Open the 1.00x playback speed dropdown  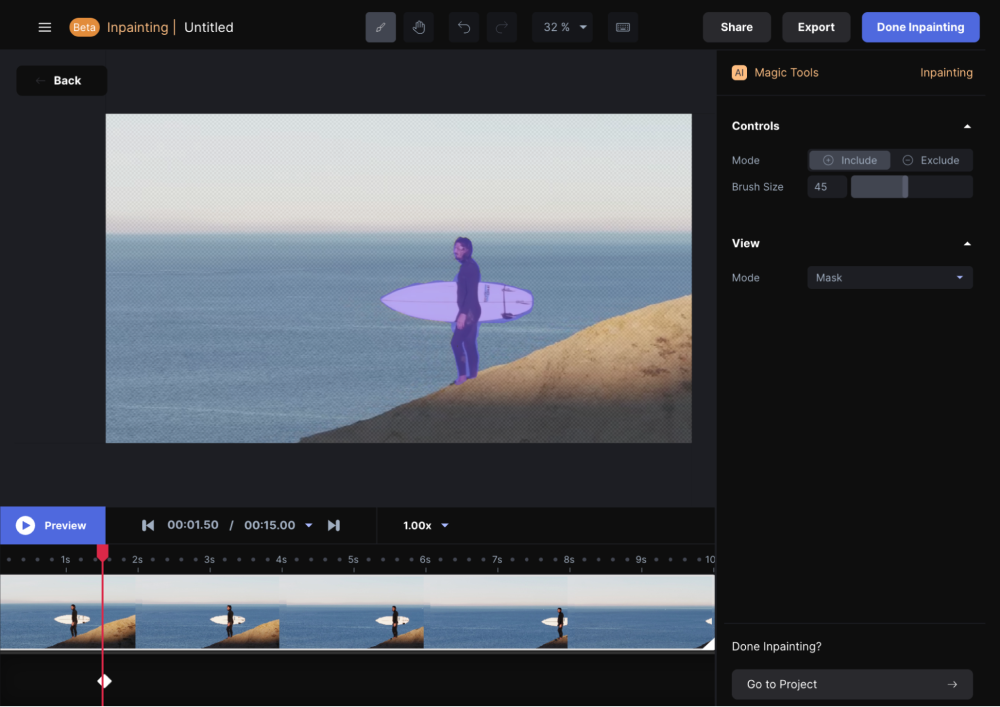click(x=426, y=525)
